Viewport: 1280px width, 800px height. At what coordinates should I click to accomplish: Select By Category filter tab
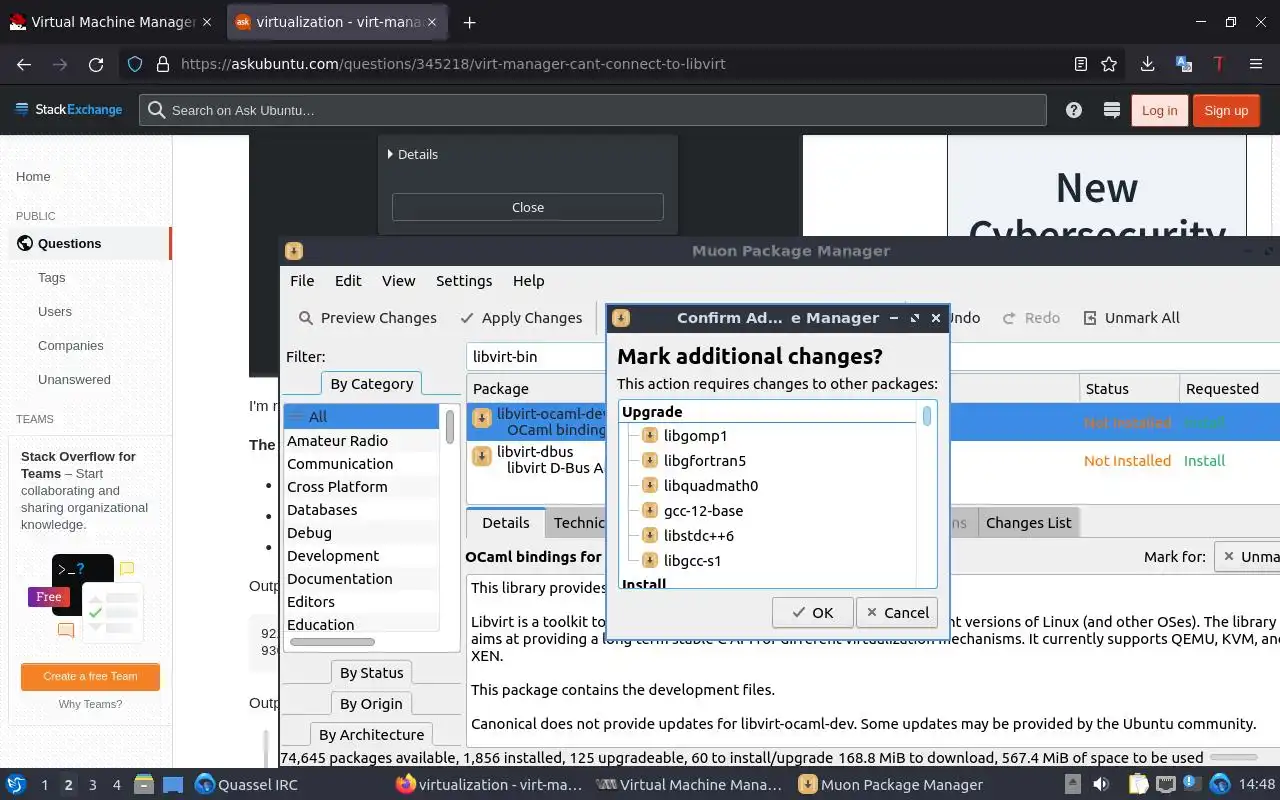point(371,383)
